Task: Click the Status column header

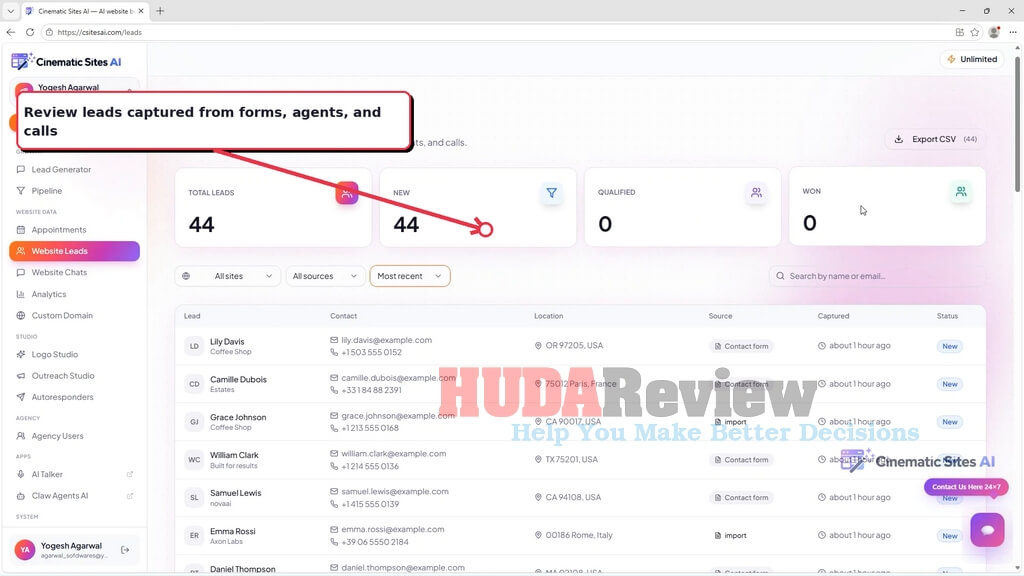Action: coord(947,316)
